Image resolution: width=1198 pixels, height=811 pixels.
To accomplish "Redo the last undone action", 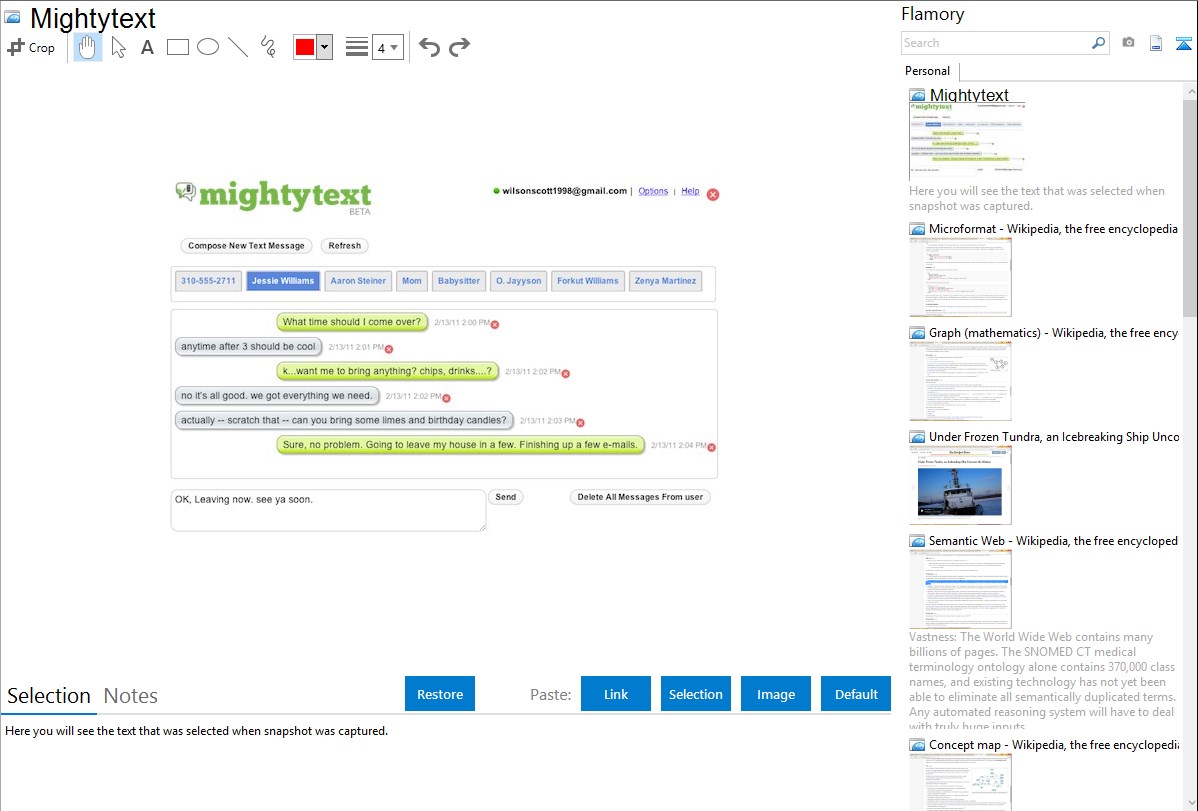I will pos(459,47).
